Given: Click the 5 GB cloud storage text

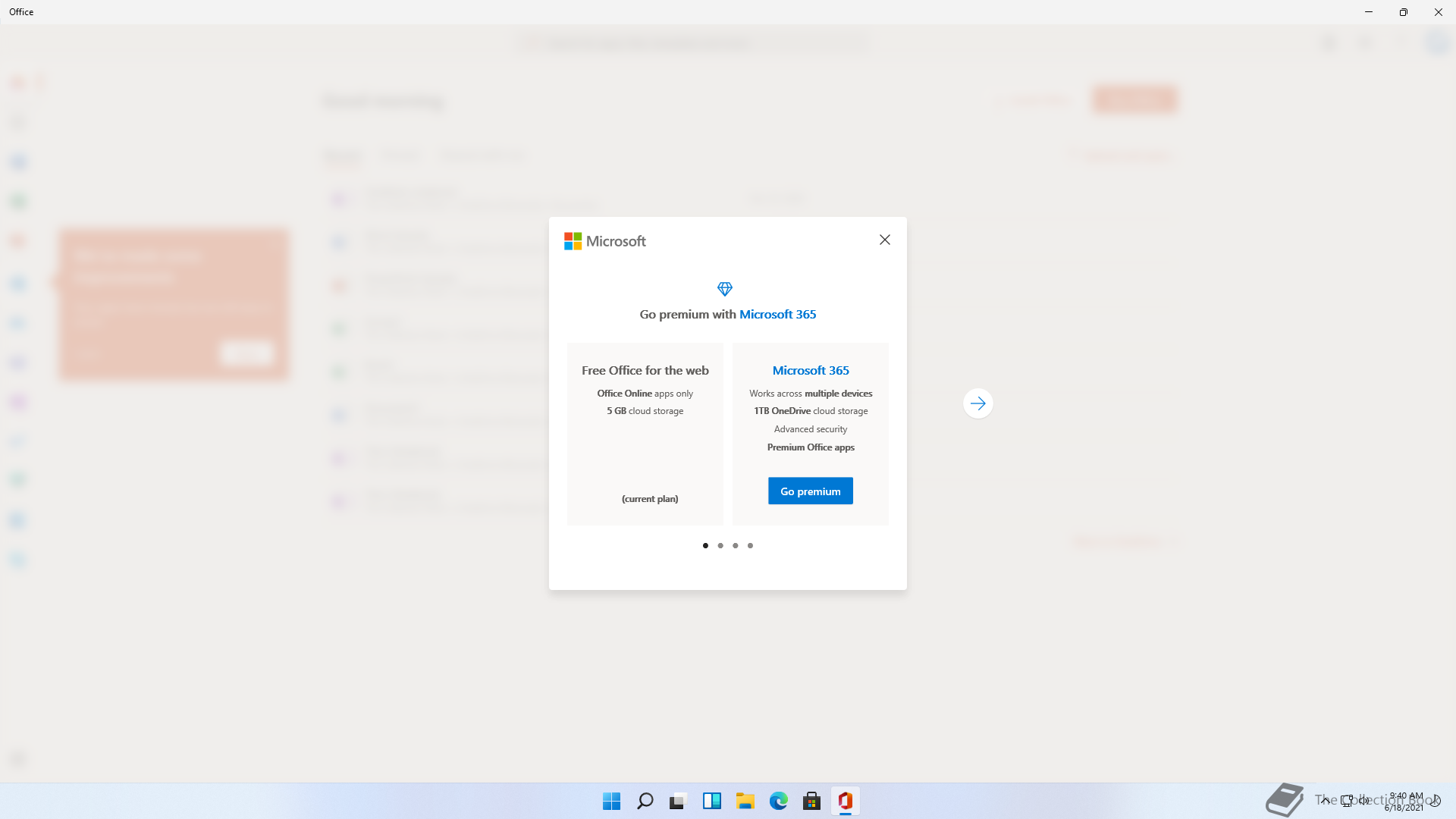Looking at the screenshot, I should tap(645, 411).
